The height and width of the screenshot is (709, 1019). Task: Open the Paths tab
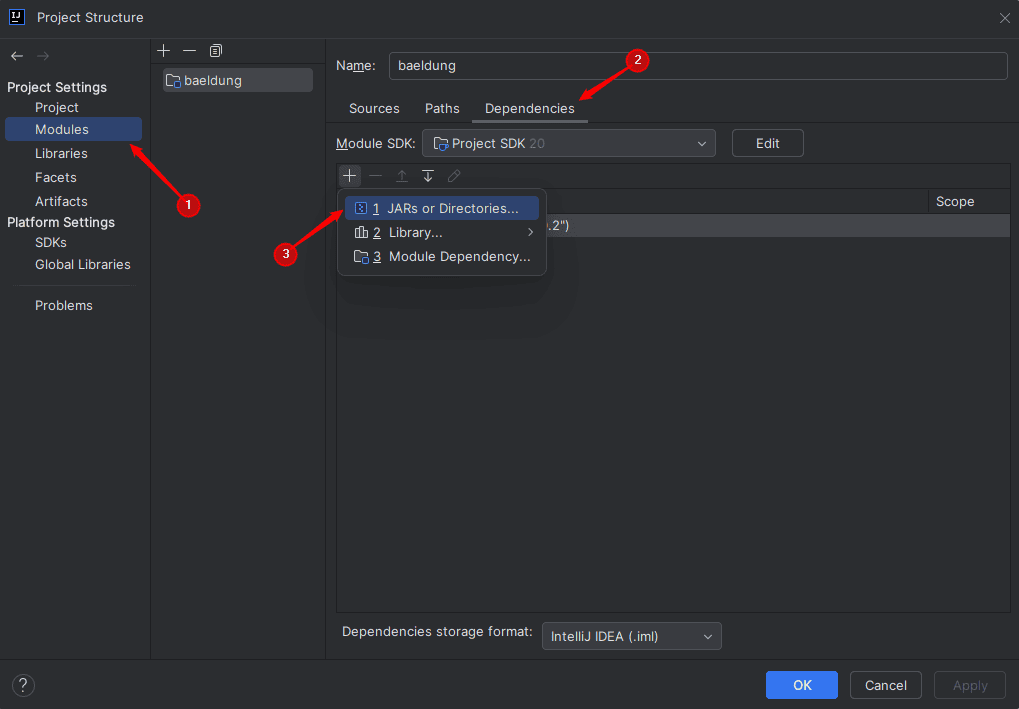(442, 109)
